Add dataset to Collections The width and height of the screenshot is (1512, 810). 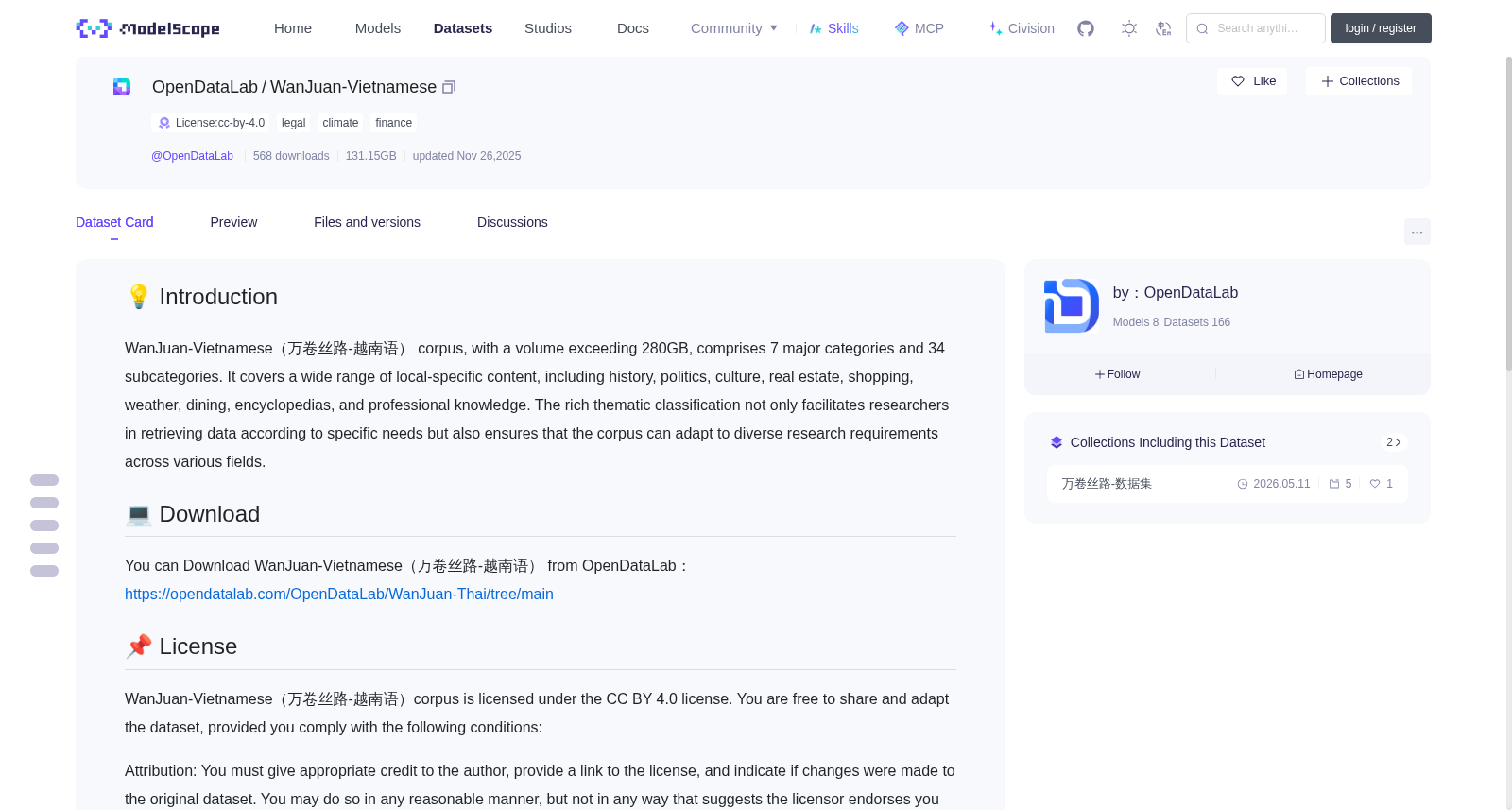(1359, 81)
